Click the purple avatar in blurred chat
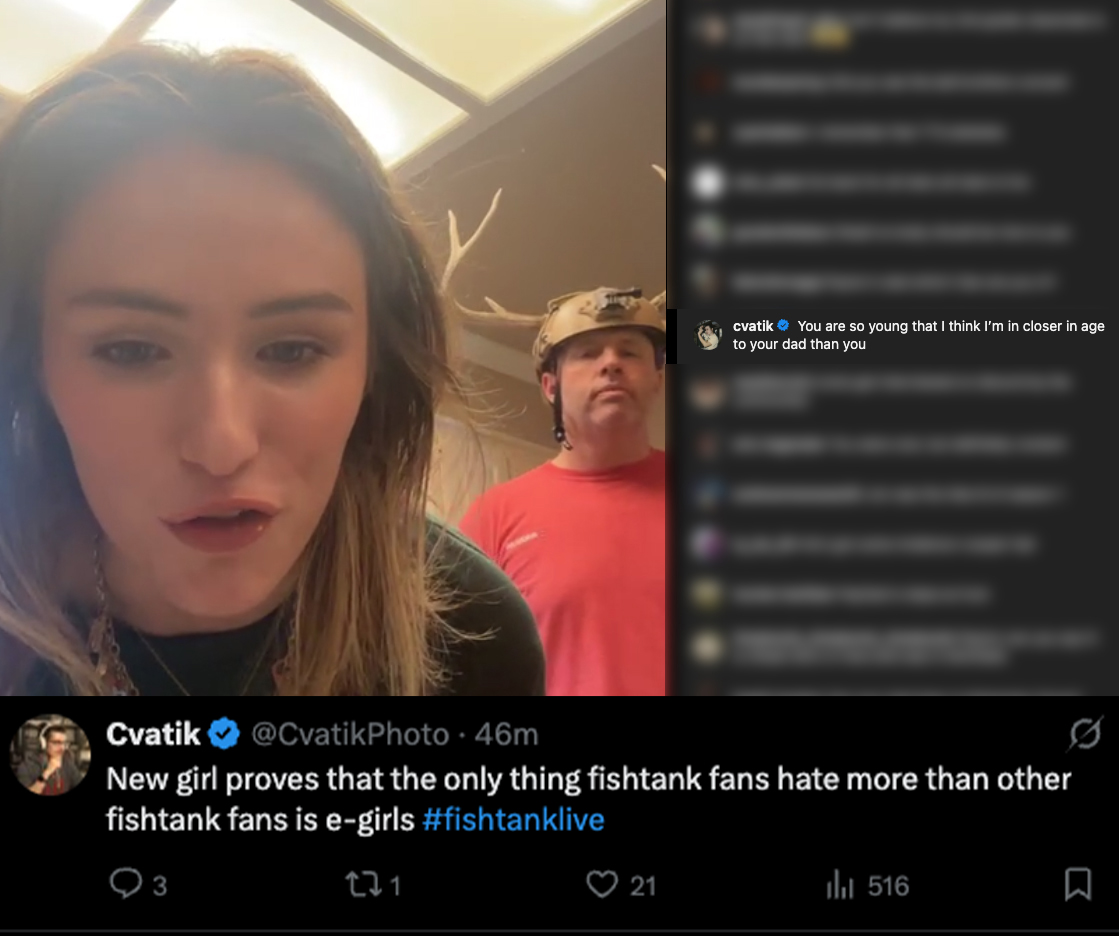This screenshot has width=1119, height=936. (x=707, y=544)
